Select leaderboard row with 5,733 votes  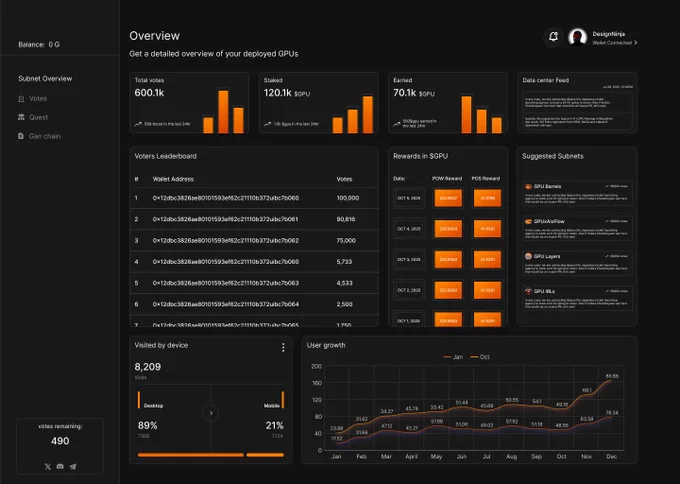coord(254,262)
